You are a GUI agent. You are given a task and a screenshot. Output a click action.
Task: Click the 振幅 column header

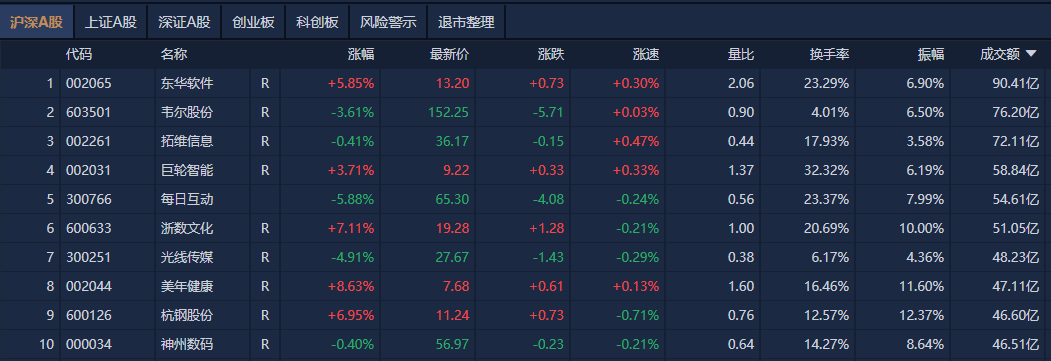pos(931,54)
